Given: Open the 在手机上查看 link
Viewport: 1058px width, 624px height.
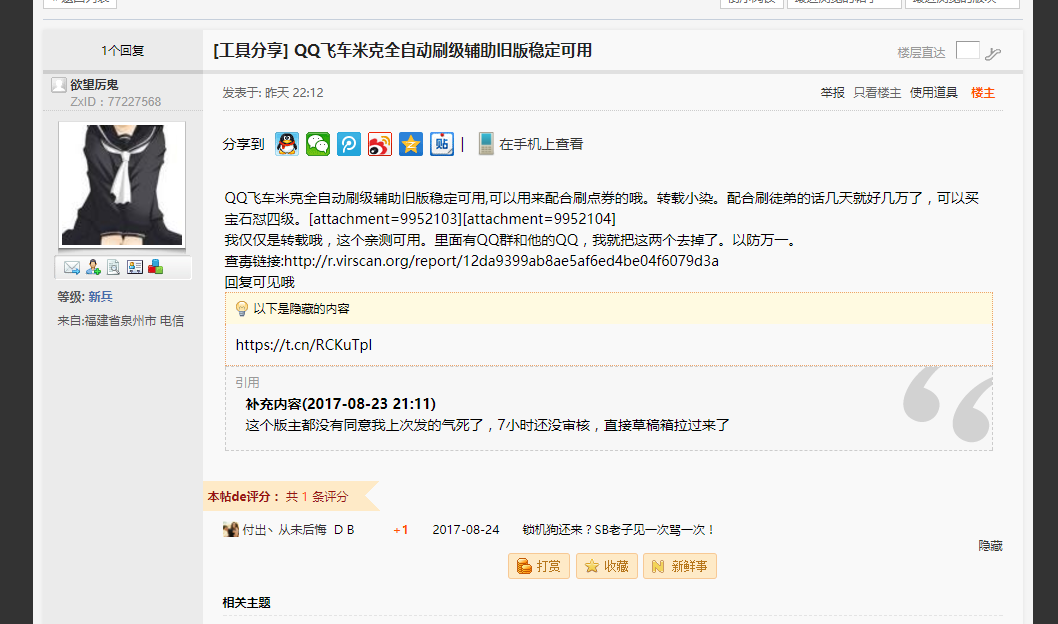Looking at the screenshot, I should (x=541, y=144).
